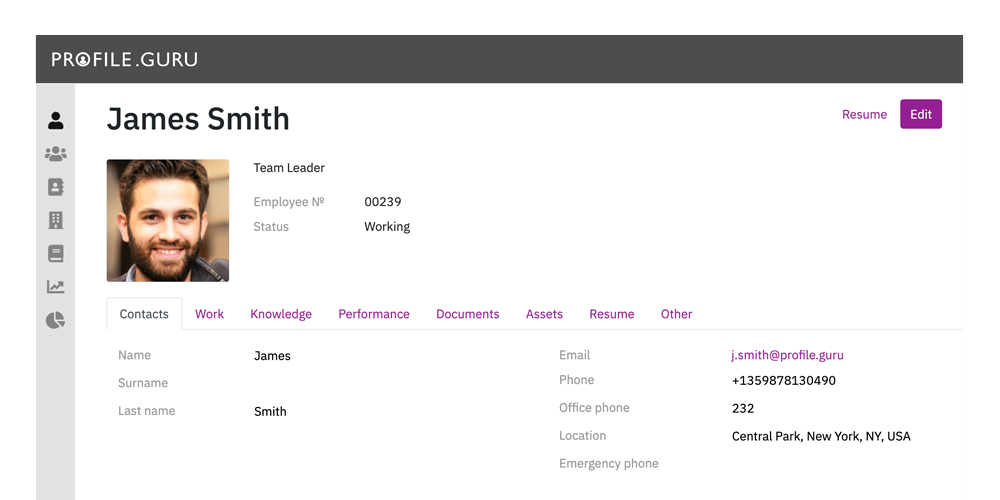View the Other tab

676,314
